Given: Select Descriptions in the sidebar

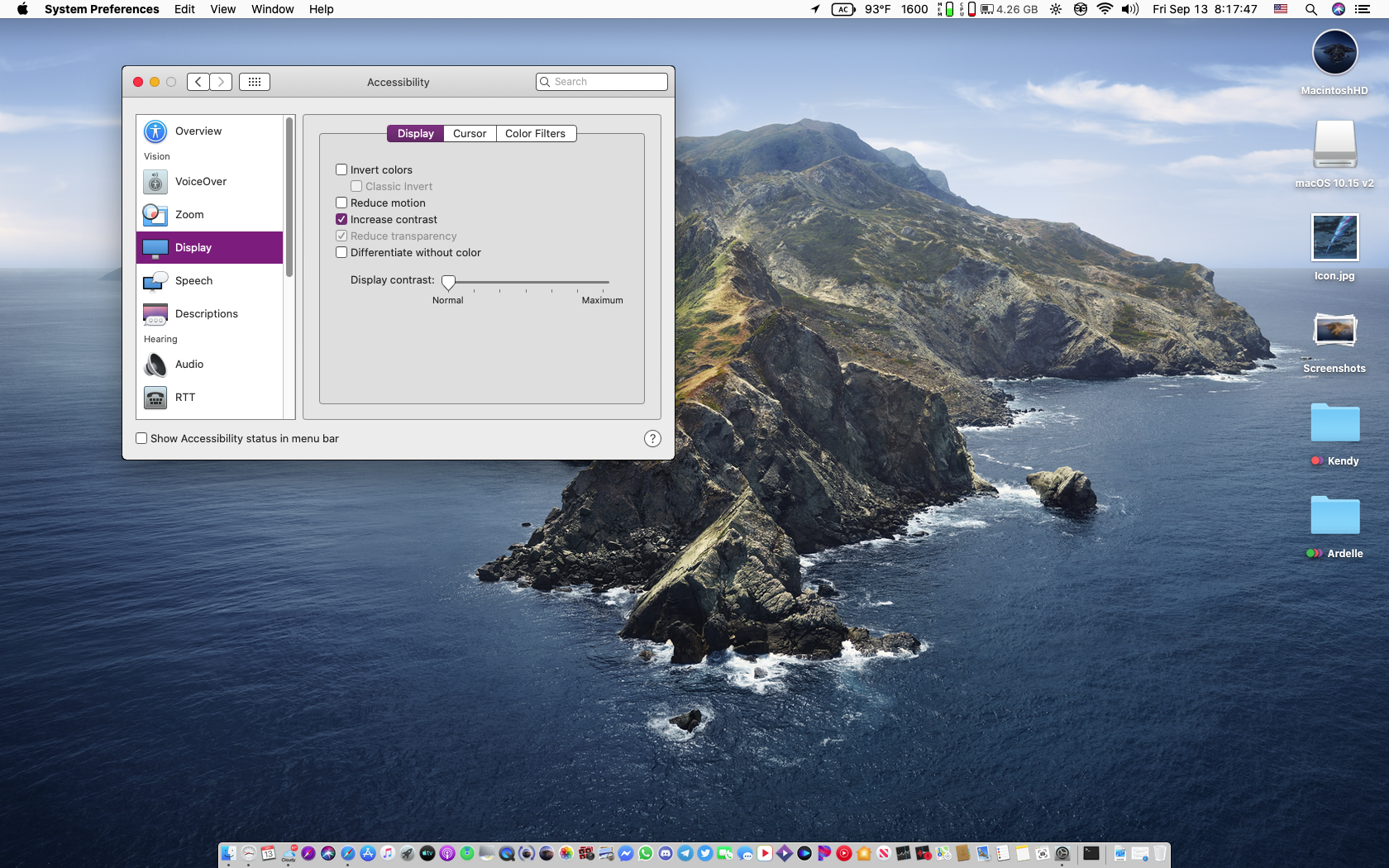Looking at the screenshot, I should [206, 314].
